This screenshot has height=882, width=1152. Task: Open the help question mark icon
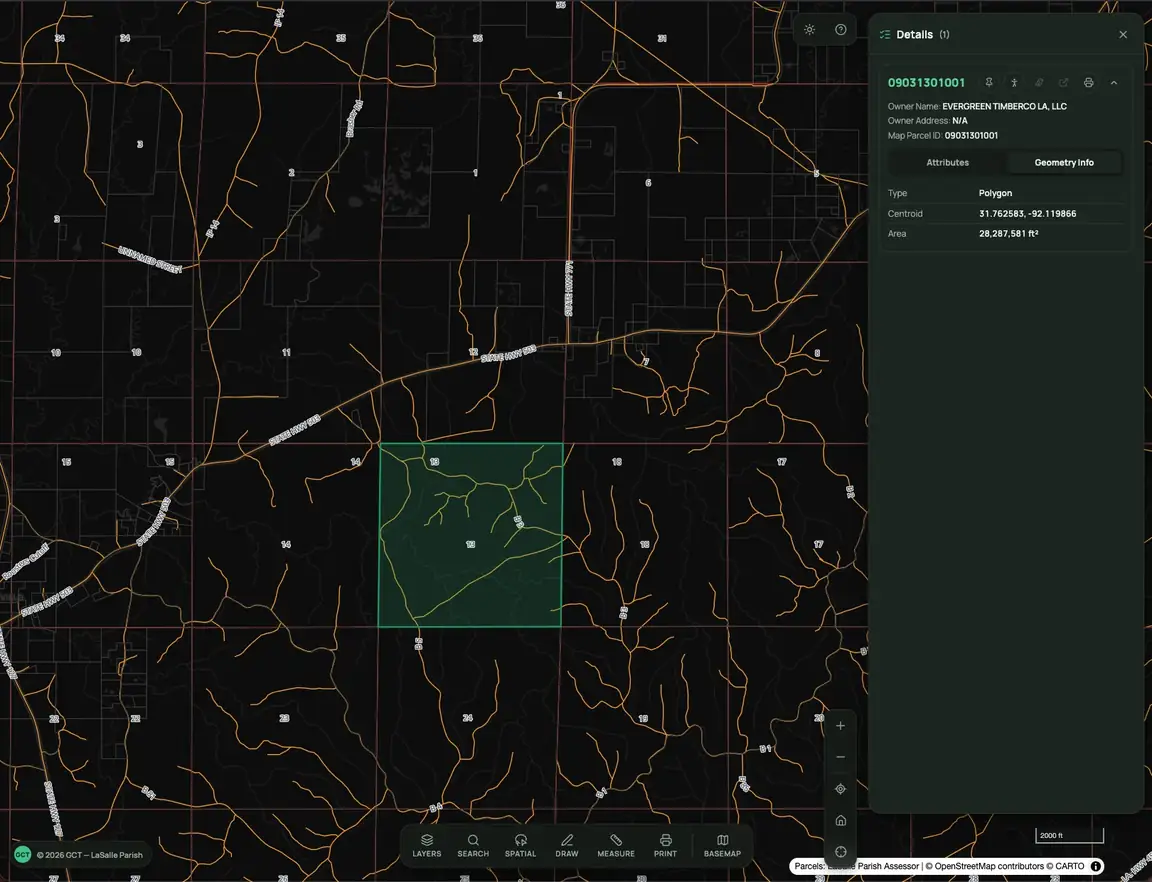point(840,29)
